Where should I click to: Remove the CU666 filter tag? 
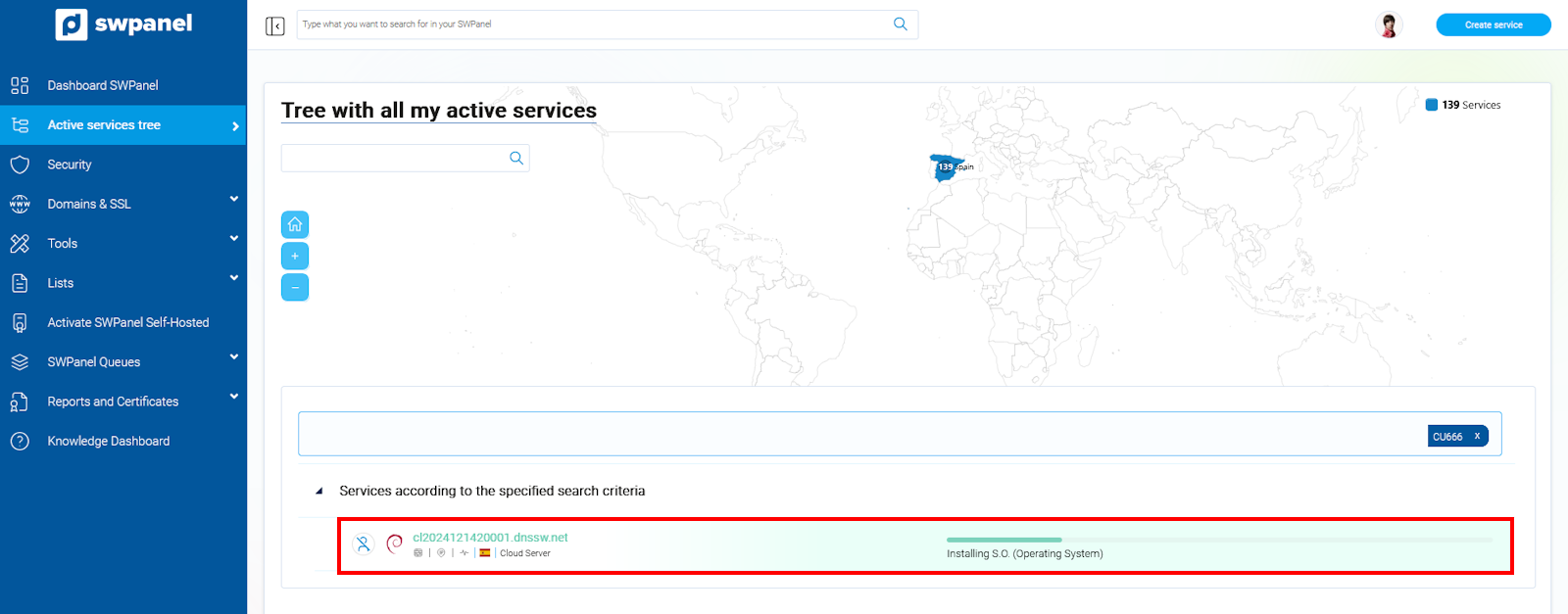click(1477, 437)
